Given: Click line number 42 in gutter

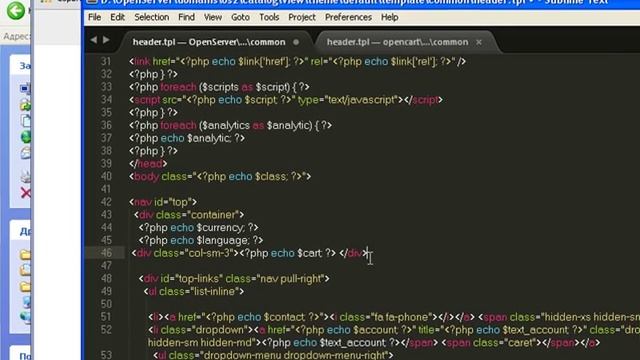Looking at the screenshot, I should (106, 202).
